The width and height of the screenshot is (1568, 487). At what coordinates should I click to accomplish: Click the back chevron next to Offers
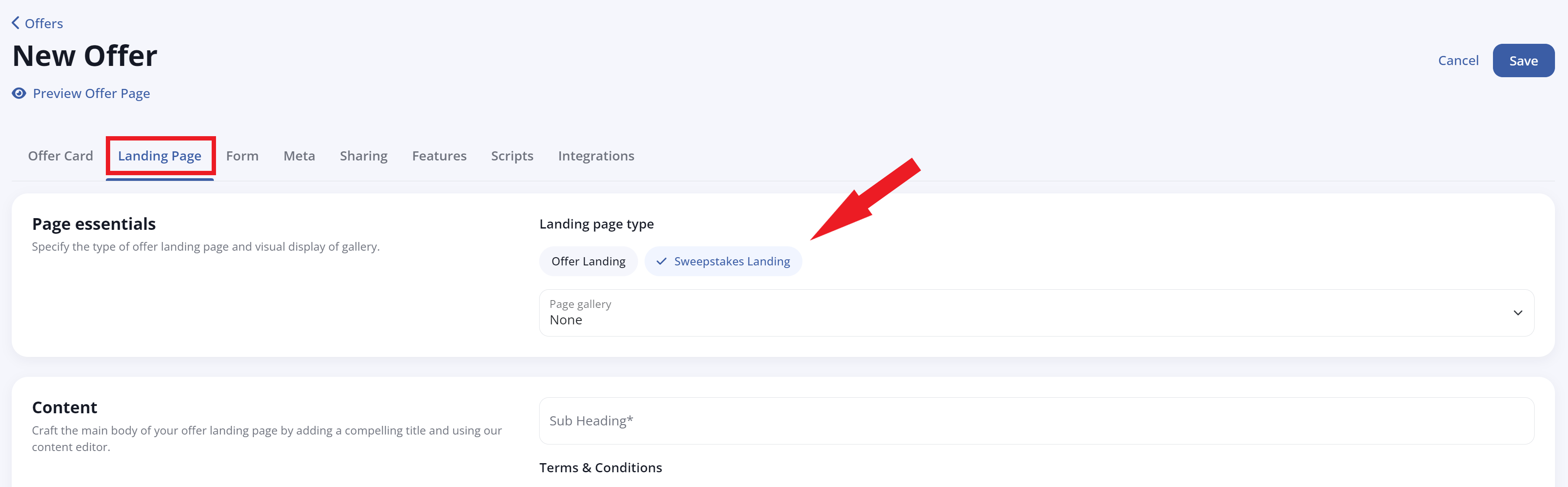(x=15, y=23)
